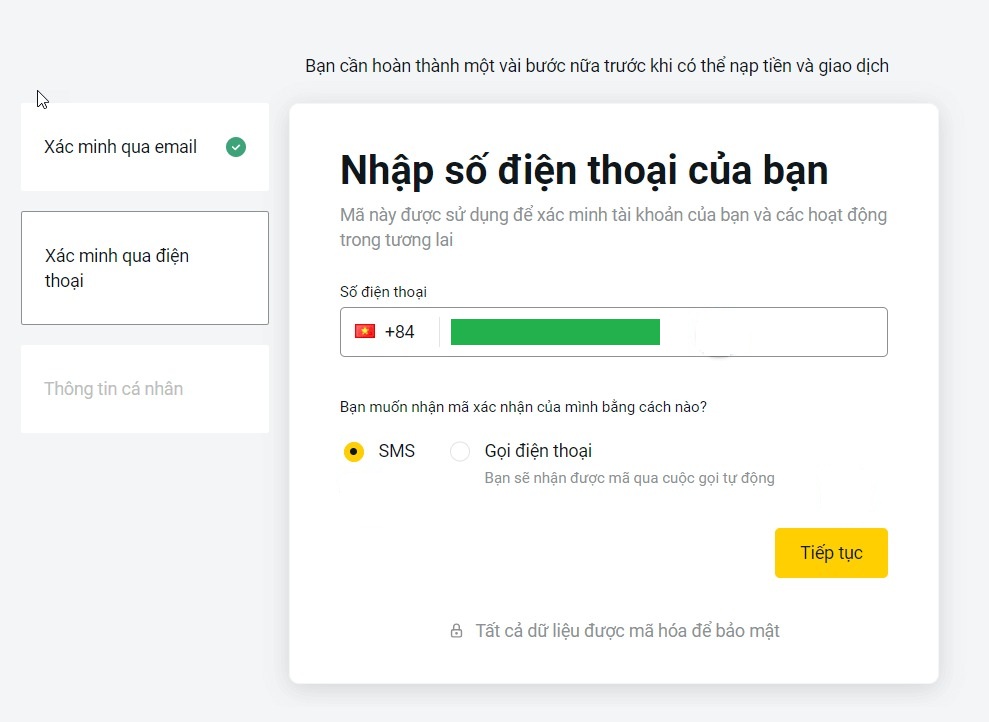Screen dimensions: 989x722
Task: Switch to the Xác minh qua điện thoại step
Action: (144, 268)
